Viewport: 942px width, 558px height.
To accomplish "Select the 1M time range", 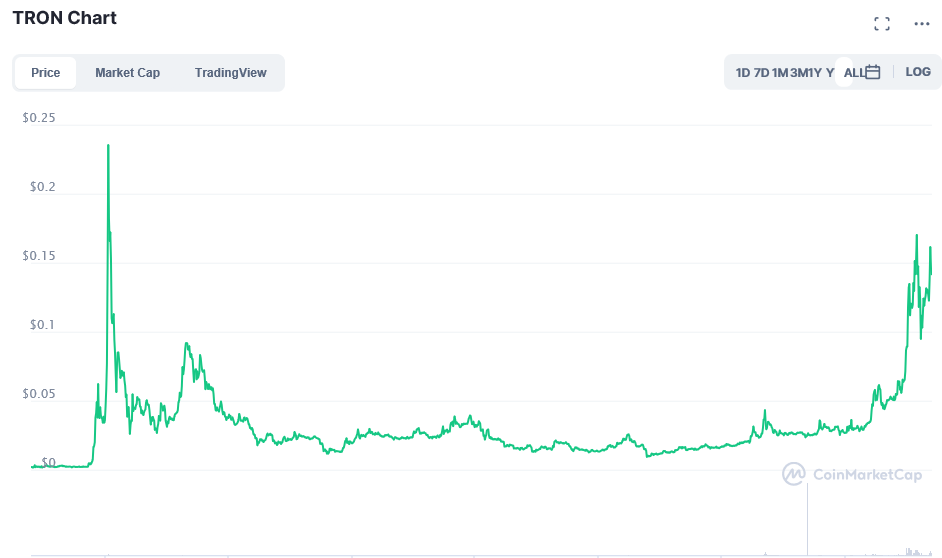I will pyautogui.click(x=780, y=73).
